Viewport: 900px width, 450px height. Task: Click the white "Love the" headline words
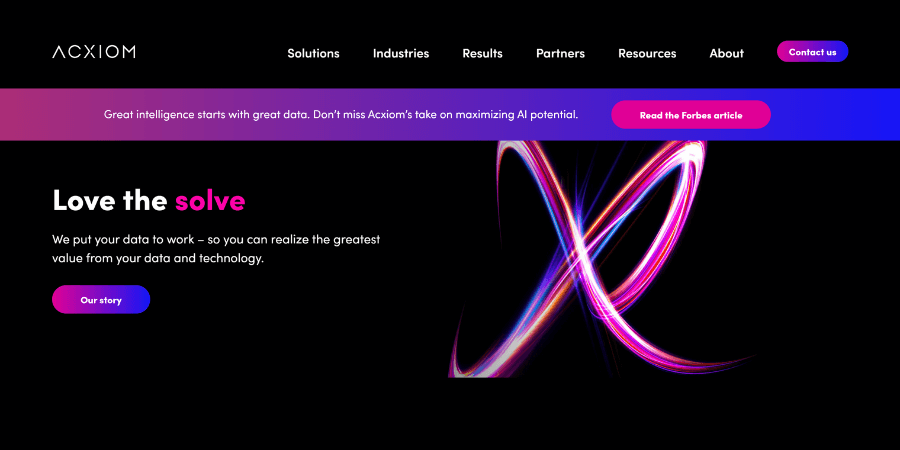pyautogui.click(x=109, y=200)
